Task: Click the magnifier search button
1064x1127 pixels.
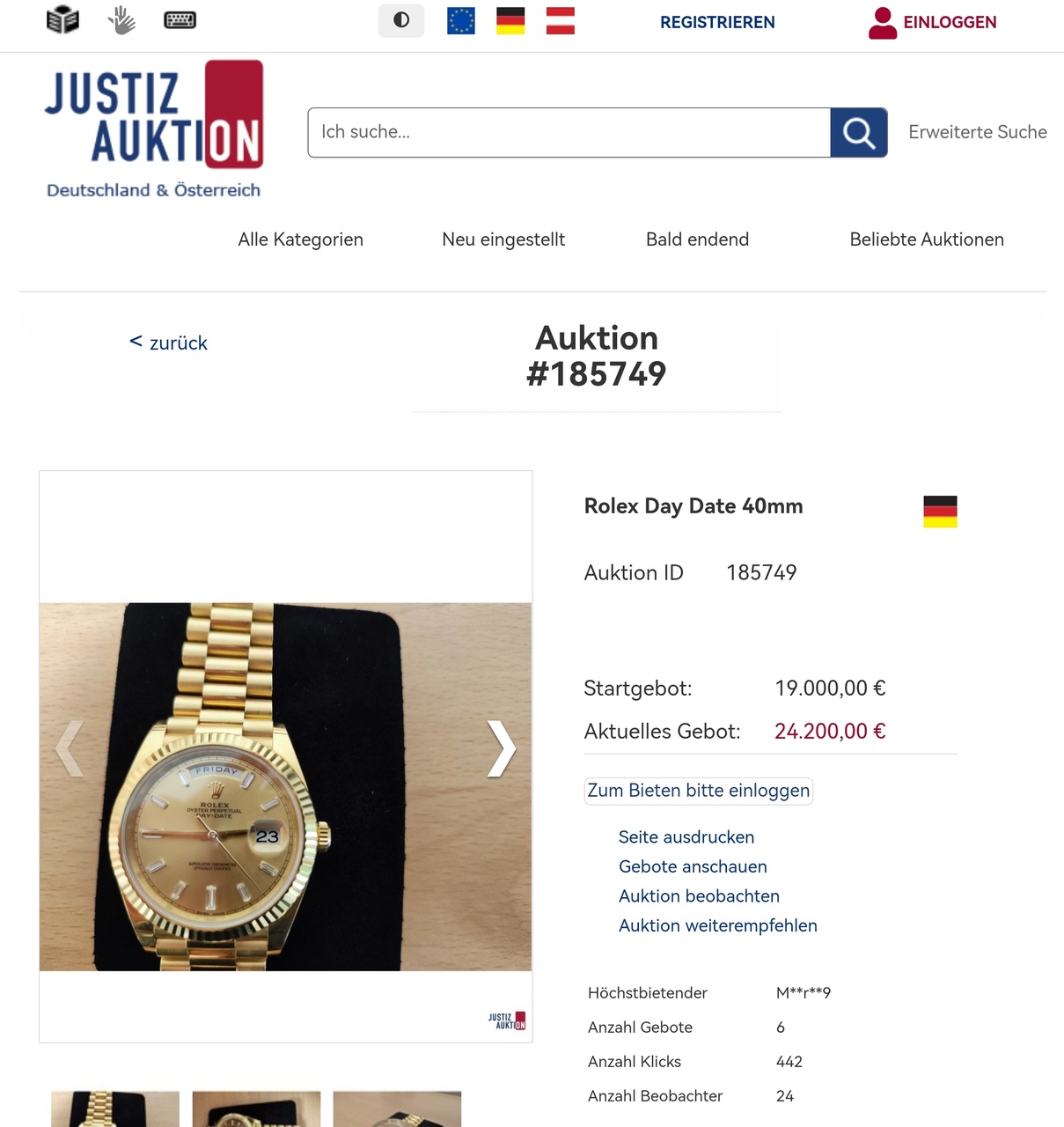Action: (x=859, y=133)
